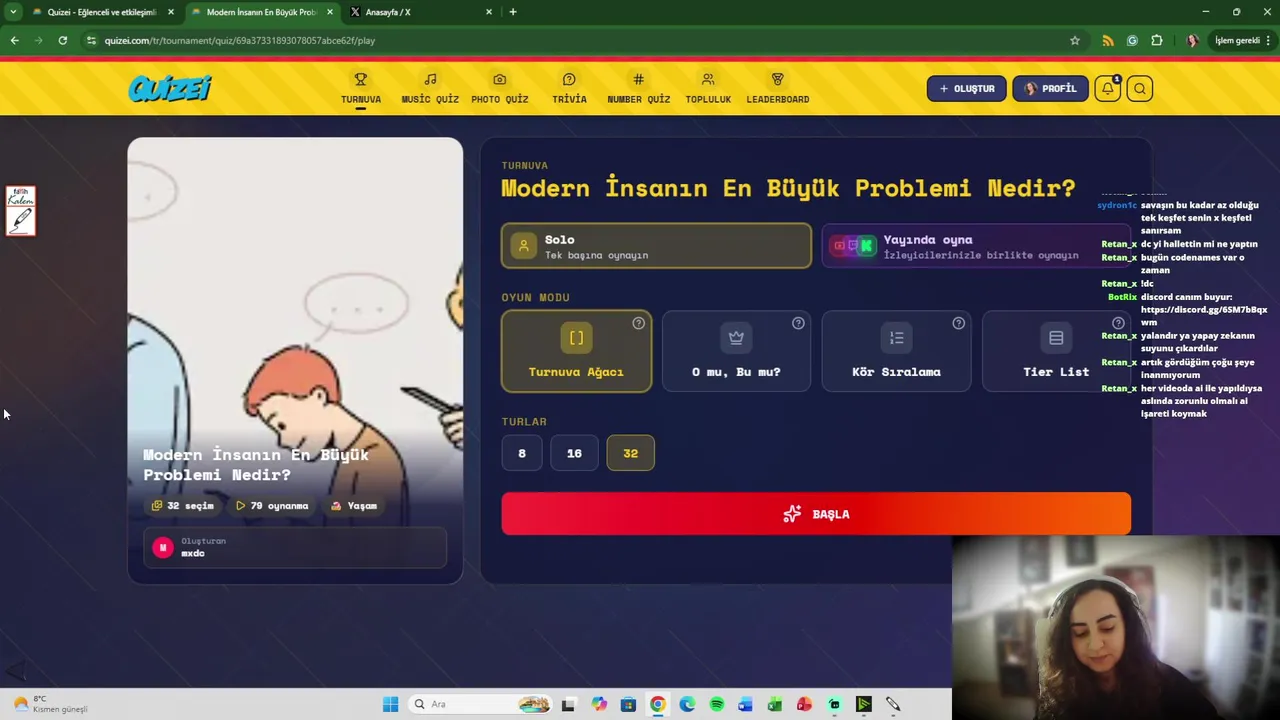The height and width of the screenshot is (720, 1280).
Task: Open Copilot from taskbar
Action: pos(598,704)
